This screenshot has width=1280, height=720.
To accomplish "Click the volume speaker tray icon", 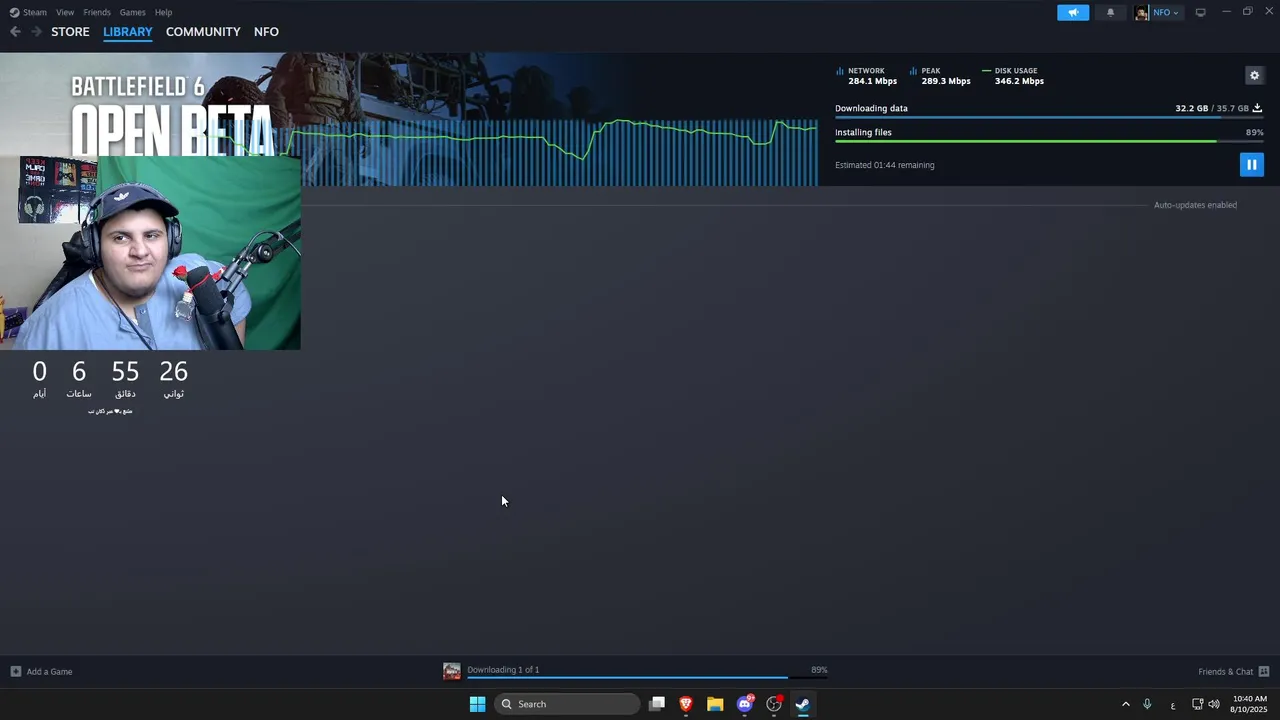I will [1214, 704].
